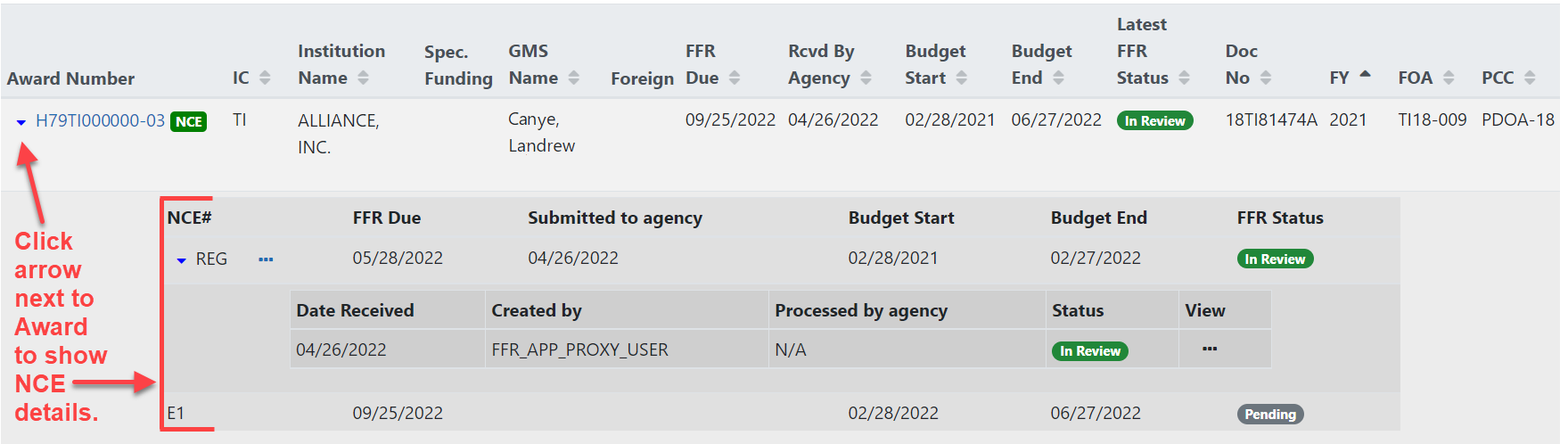This screenshot has height=444, width=1568.
Task: Open REG row three-dot menu
Action: (266, 259)
